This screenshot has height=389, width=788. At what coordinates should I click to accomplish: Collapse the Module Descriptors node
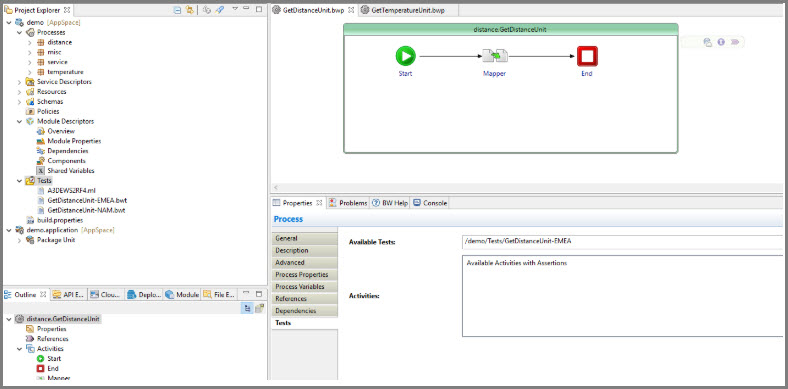tap(20, 121)
